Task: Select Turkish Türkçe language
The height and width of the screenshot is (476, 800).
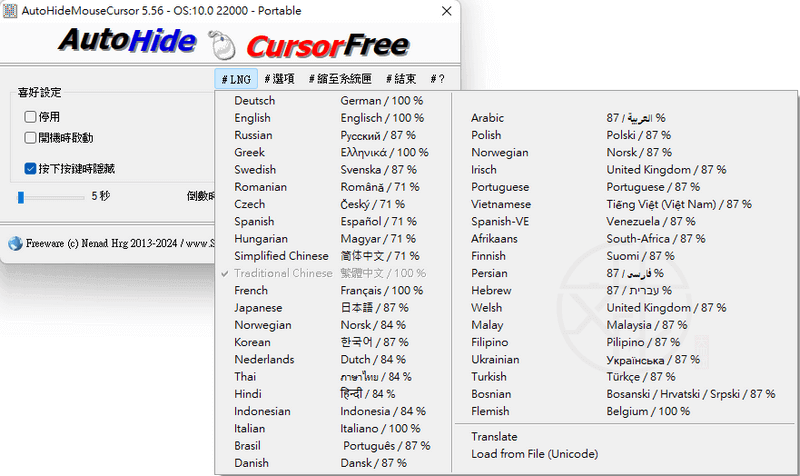Action: [625, 377]
